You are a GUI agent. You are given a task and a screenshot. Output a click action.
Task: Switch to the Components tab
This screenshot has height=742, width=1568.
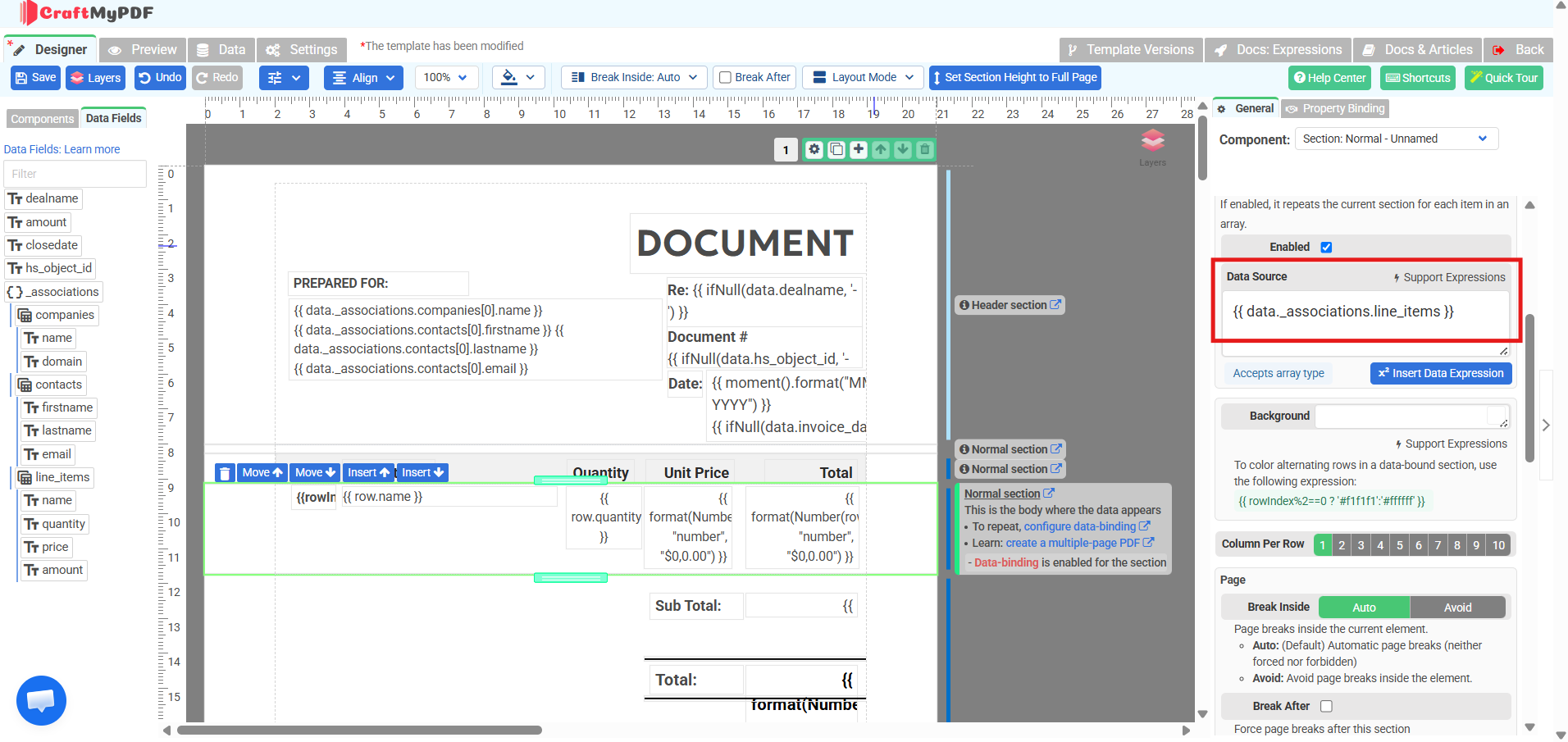[x=42, y=119]
